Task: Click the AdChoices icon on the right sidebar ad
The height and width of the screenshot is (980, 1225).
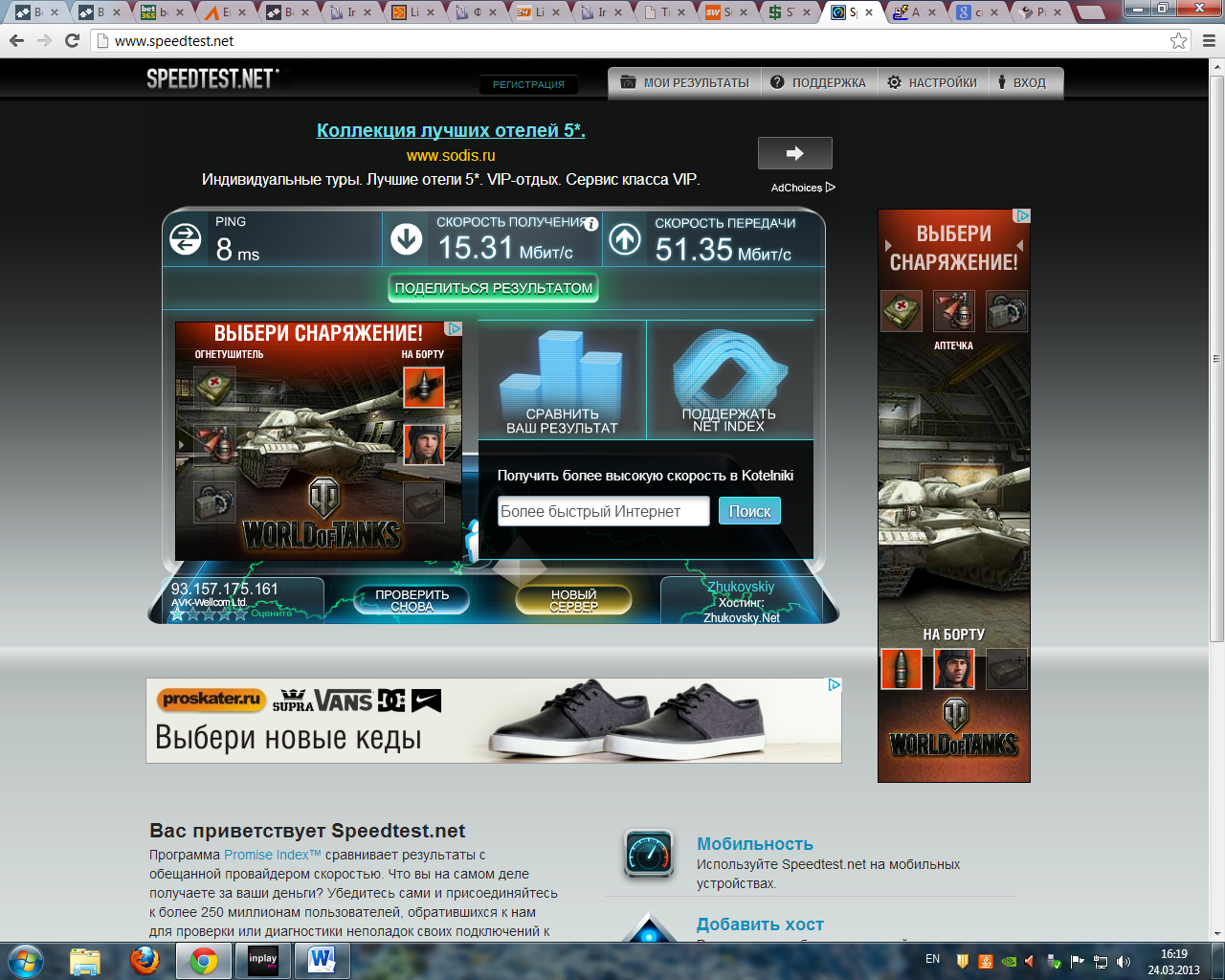Action: point(1023,216)
